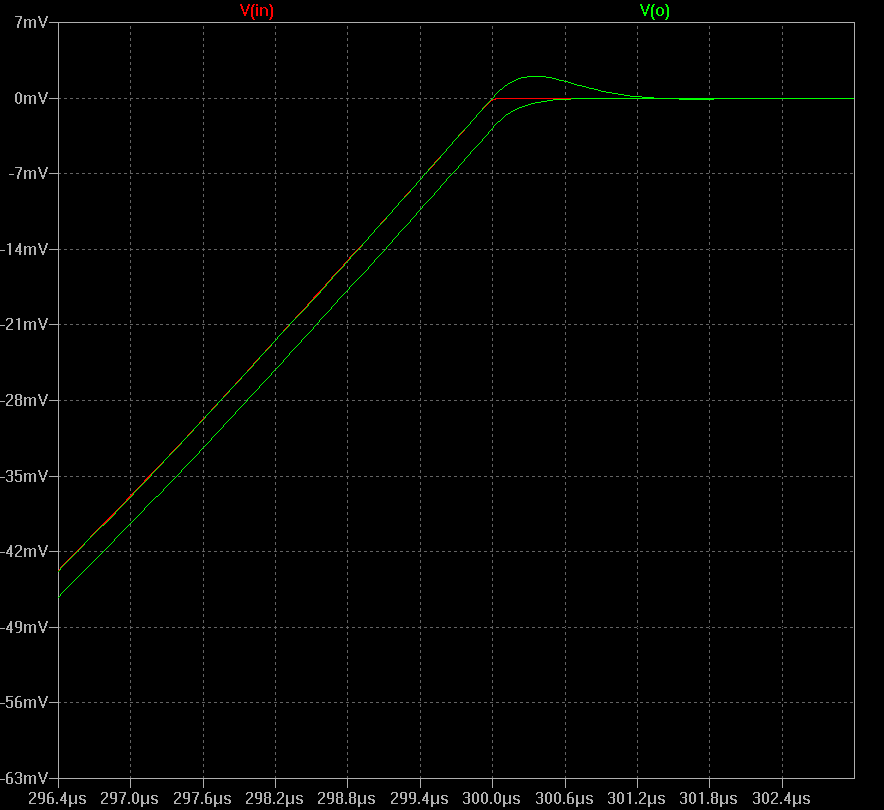Click the 298.8µs time axis label
This screenshot has height=810, width=884.
click(347, 799)
